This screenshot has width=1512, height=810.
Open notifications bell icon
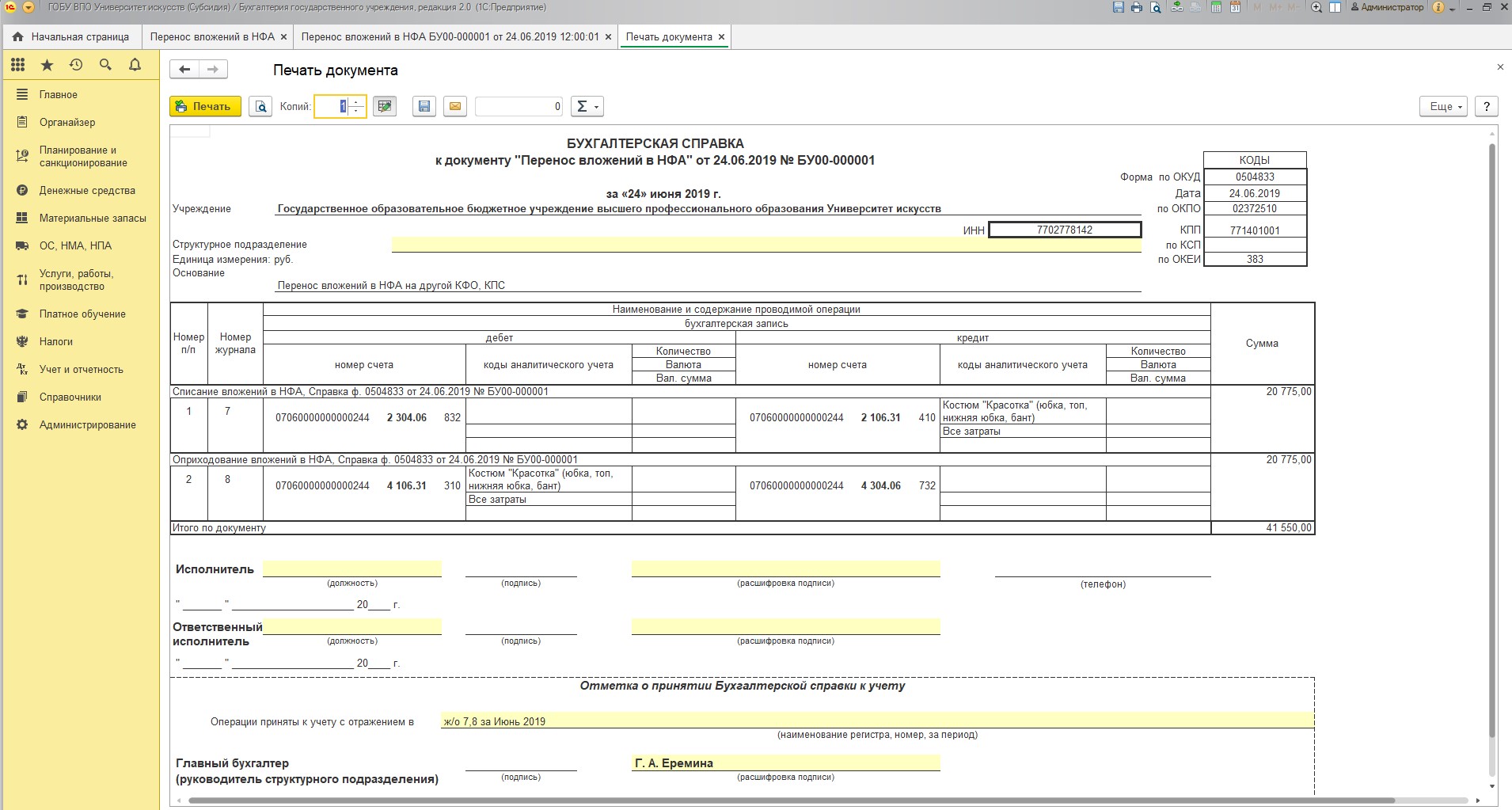click(135, 65)
